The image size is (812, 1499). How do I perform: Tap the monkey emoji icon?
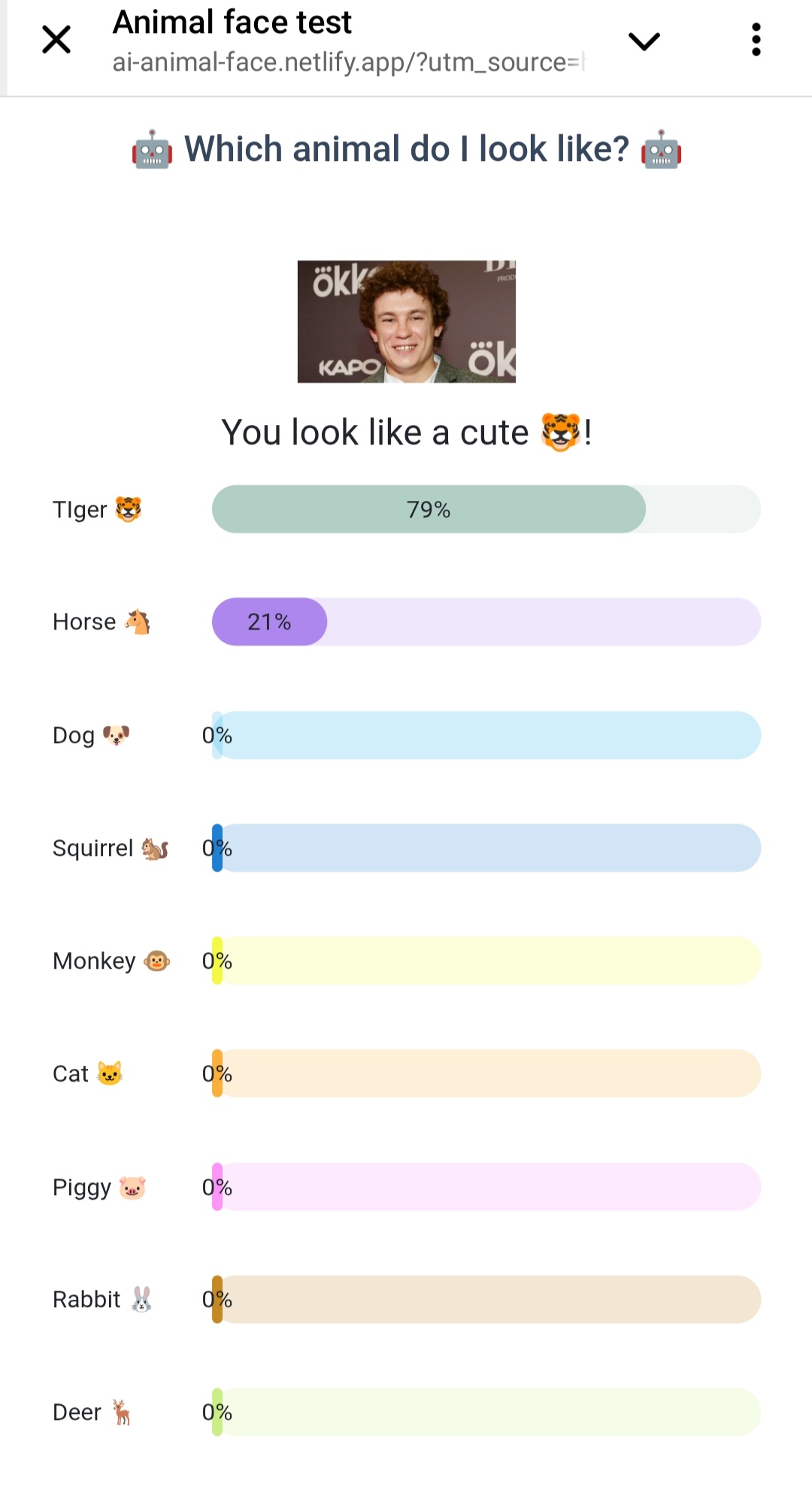[x=156, y=961]
